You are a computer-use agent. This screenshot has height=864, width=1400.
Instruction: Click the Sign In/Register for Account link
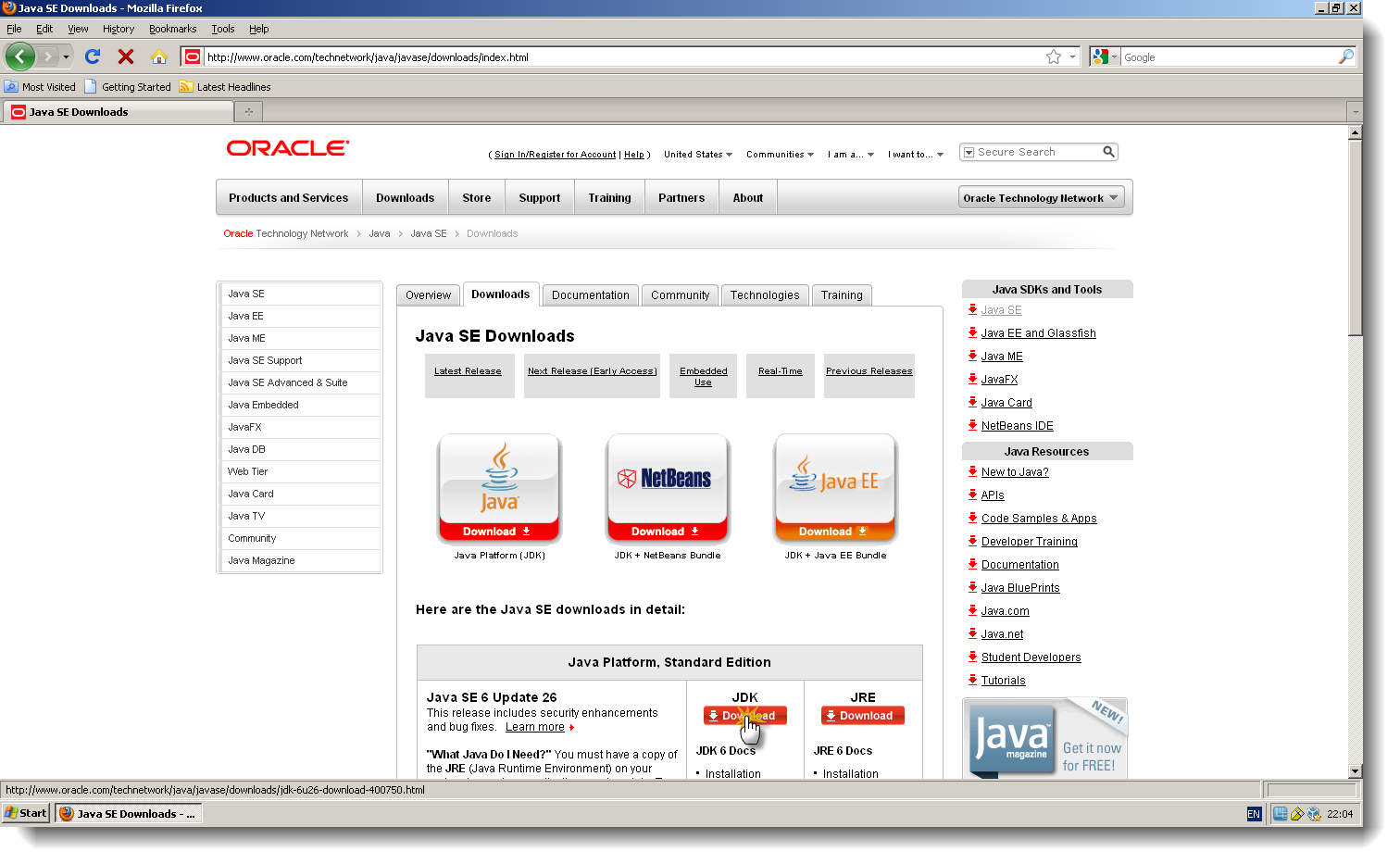point(554,155)
